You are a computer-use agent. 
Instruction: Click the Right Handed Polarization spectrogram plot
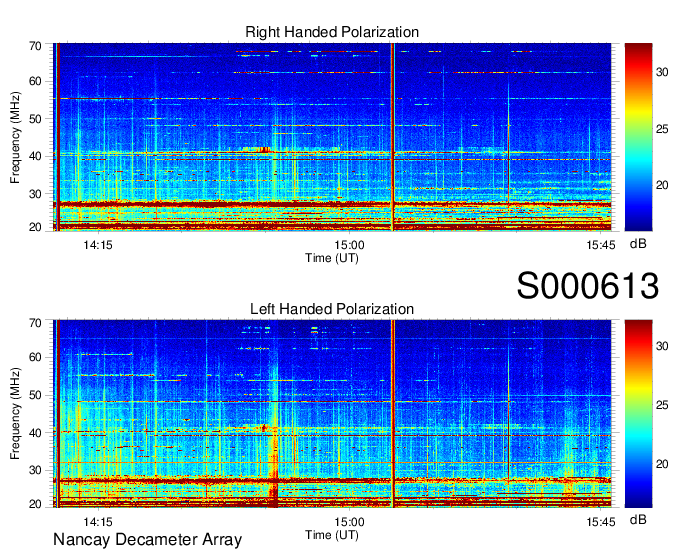[332, 137]
